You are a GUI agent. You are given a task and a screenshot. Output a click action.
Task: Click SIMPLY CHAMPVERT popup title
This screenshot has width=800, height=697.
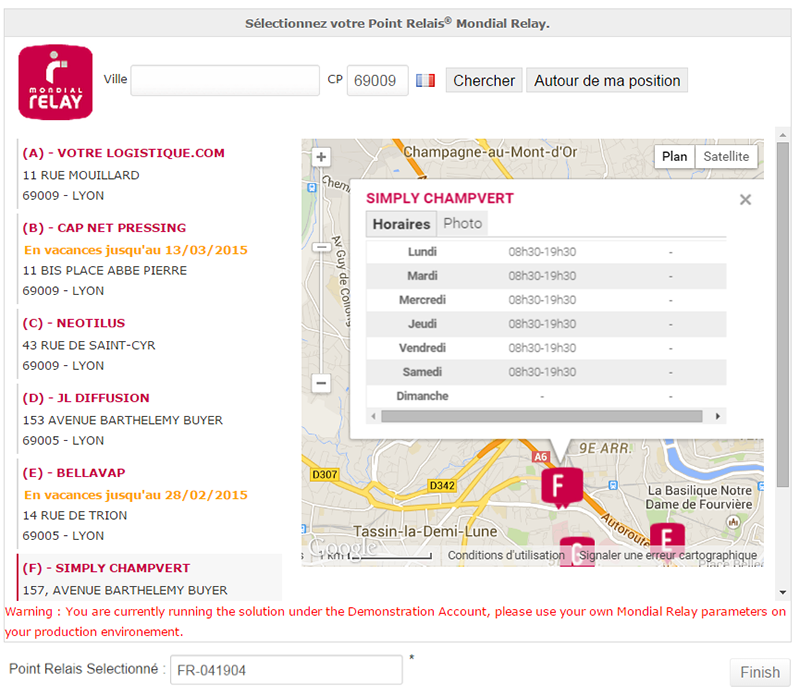(440, 198)
